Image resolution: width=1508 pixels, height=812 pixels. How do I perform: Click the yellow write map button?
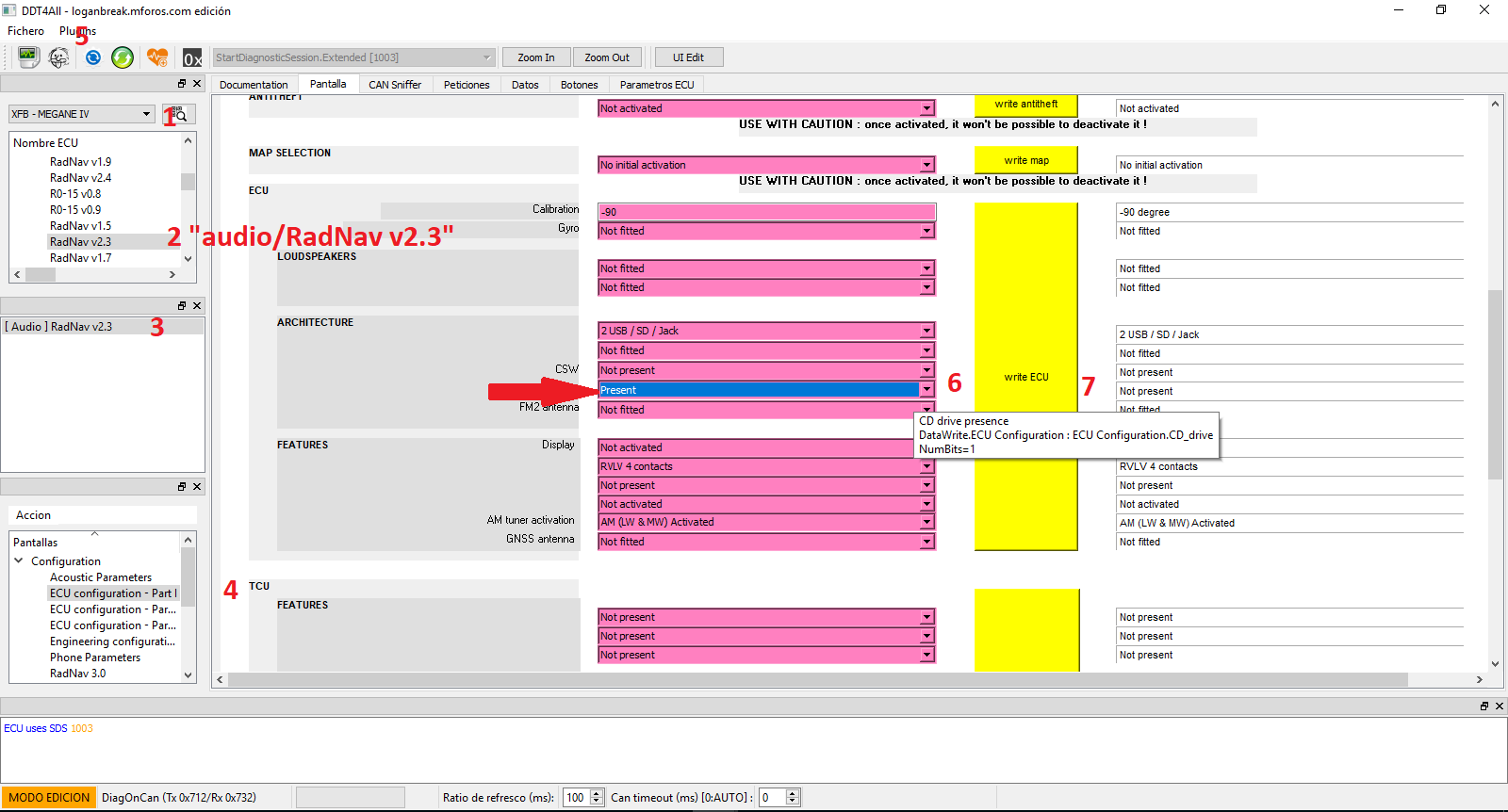click(x=1025, y=160)
